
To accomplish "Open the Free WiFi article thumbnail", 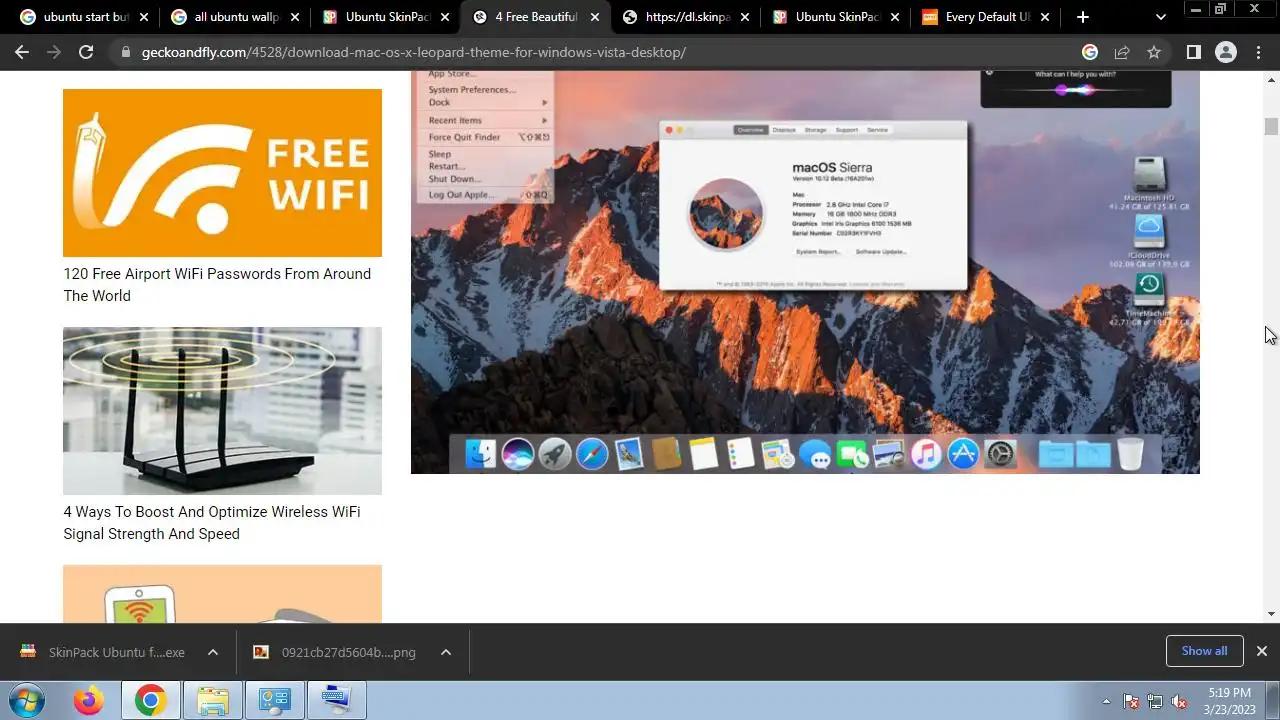I will (x=222, y=173).
